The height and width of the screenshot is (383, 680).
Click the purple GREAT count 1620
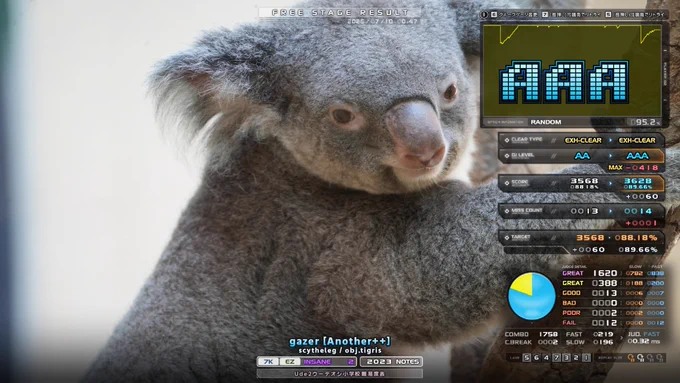tap(605, 273)
